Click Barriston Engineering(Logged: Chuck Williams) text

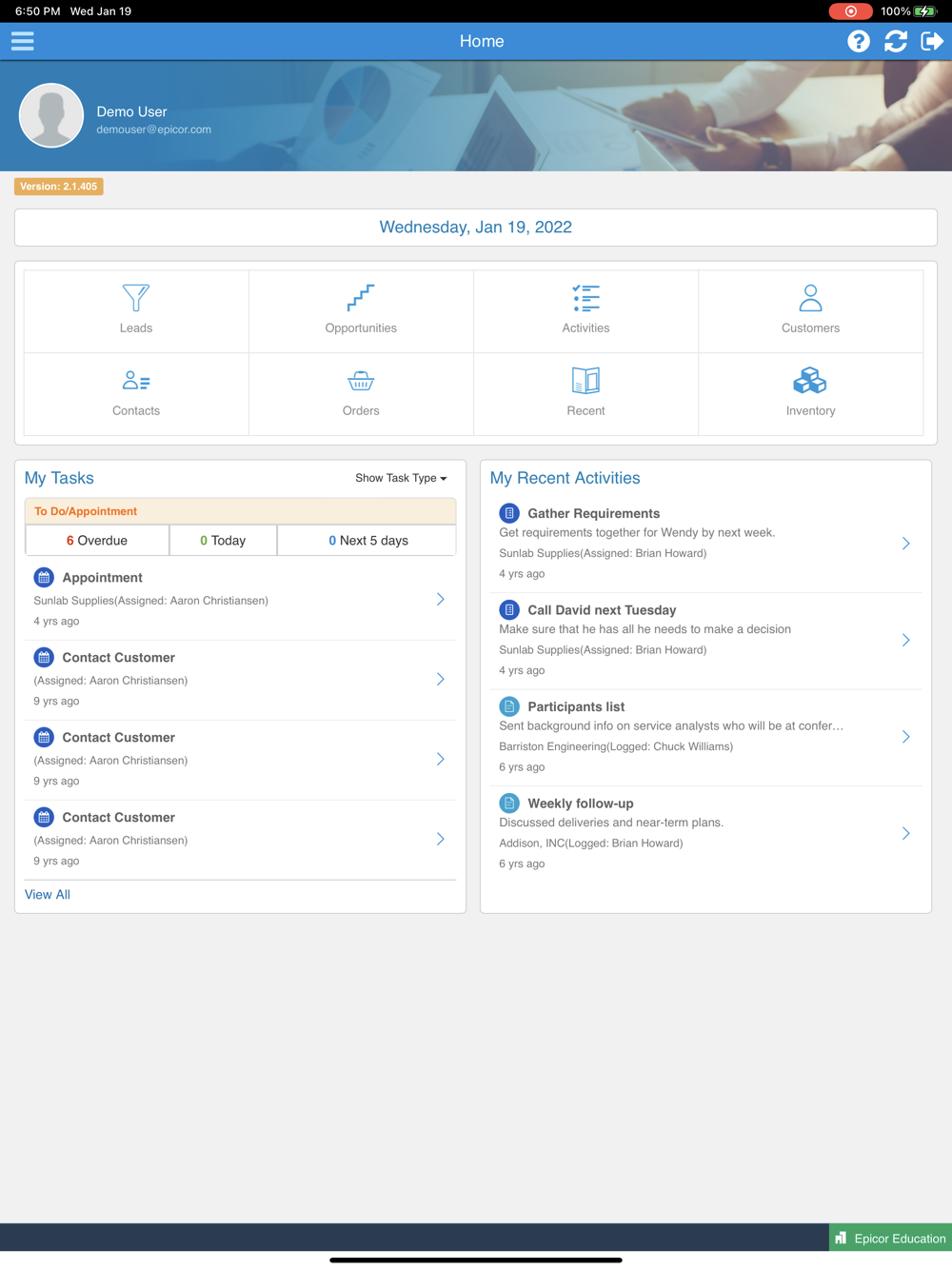click(x=616, y=746)
